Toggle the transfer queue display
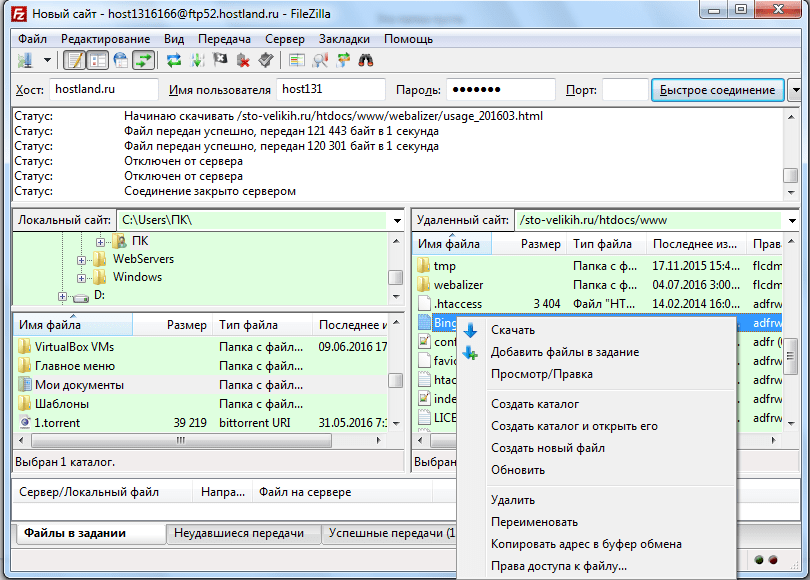 [144, 60]
